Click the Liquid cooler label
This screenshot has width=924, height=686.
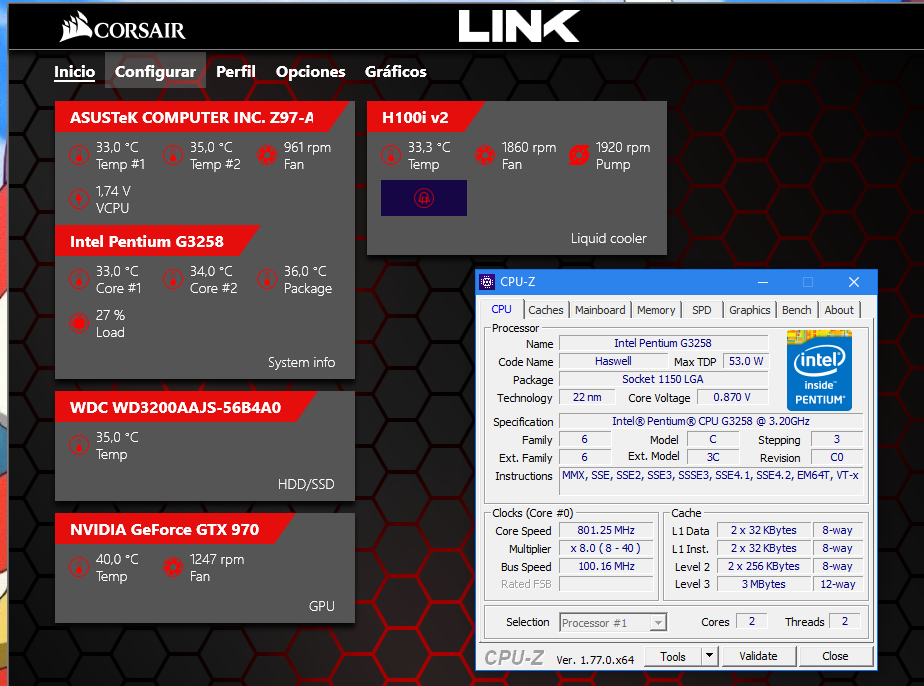pos(609,238)
